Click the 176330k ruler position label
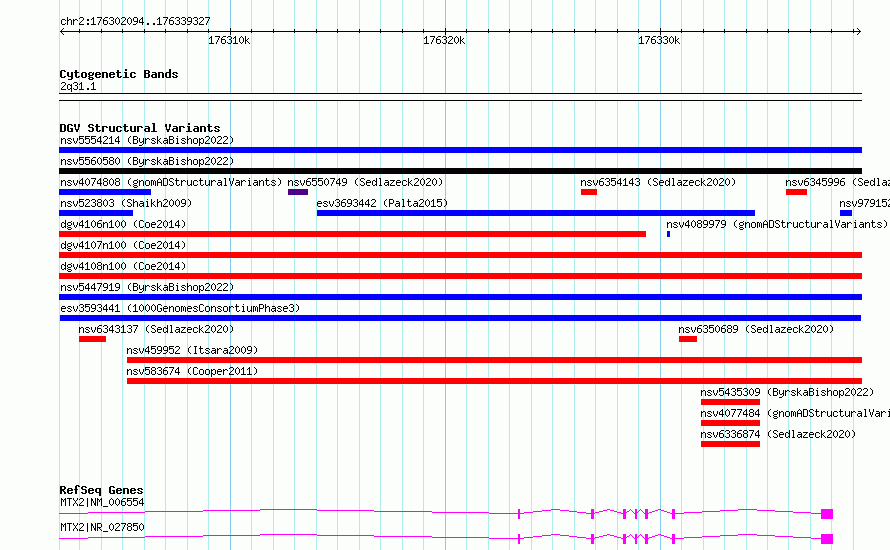 pyautogui.click(x=659, y=40)
